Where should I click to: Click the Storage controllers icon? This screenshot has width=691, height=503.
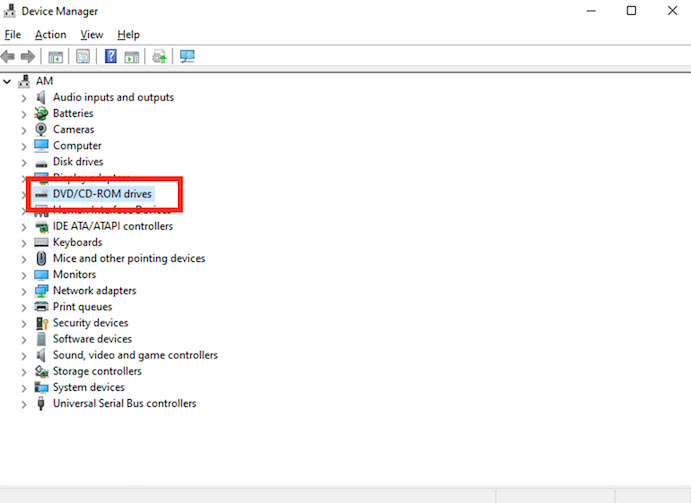[41, 372]
